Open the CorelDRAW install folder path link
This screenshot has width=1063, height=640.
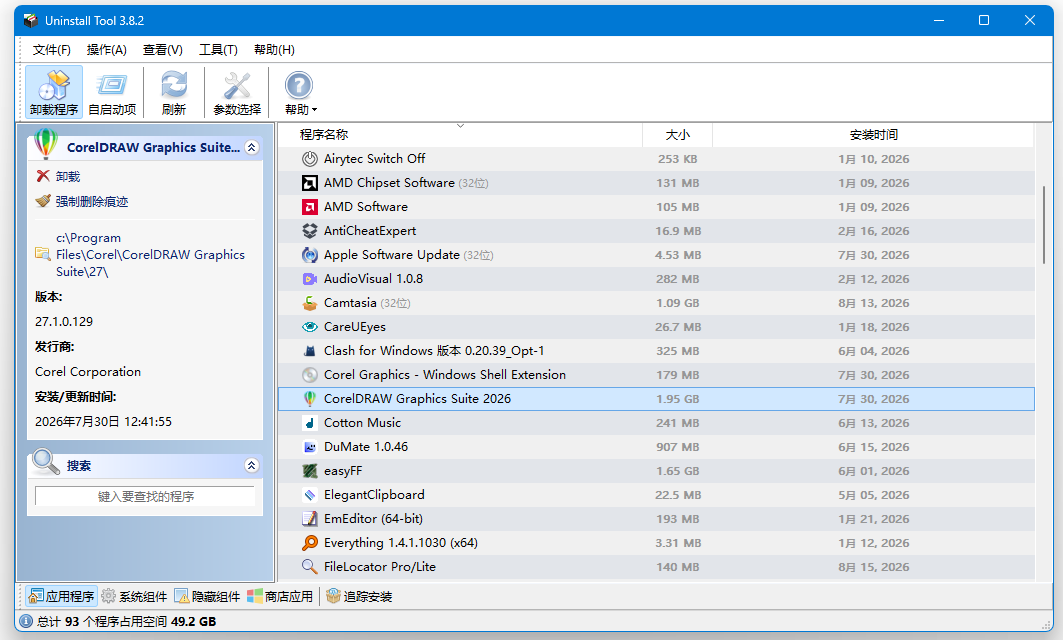pos(150,255)
